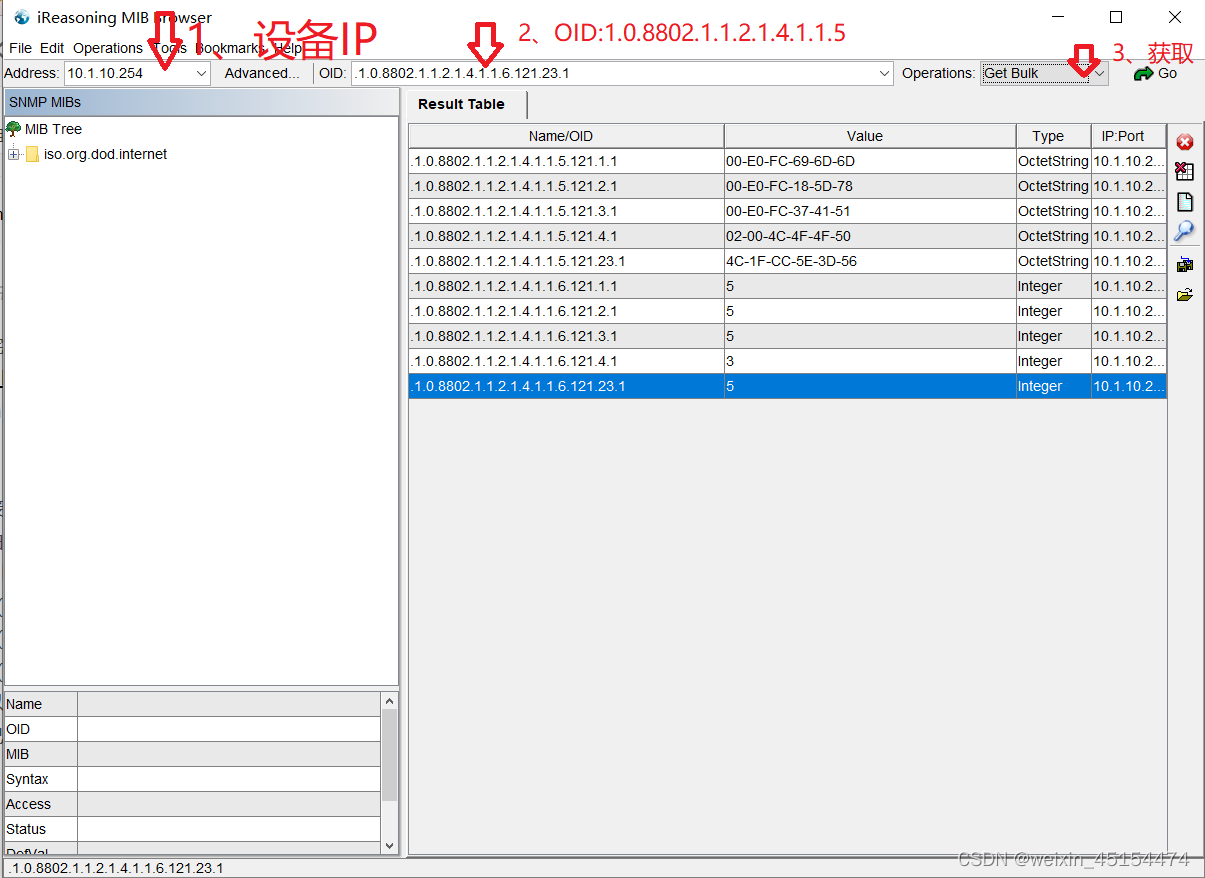
Task: Save the query results to file
Action: (1184, 264)
